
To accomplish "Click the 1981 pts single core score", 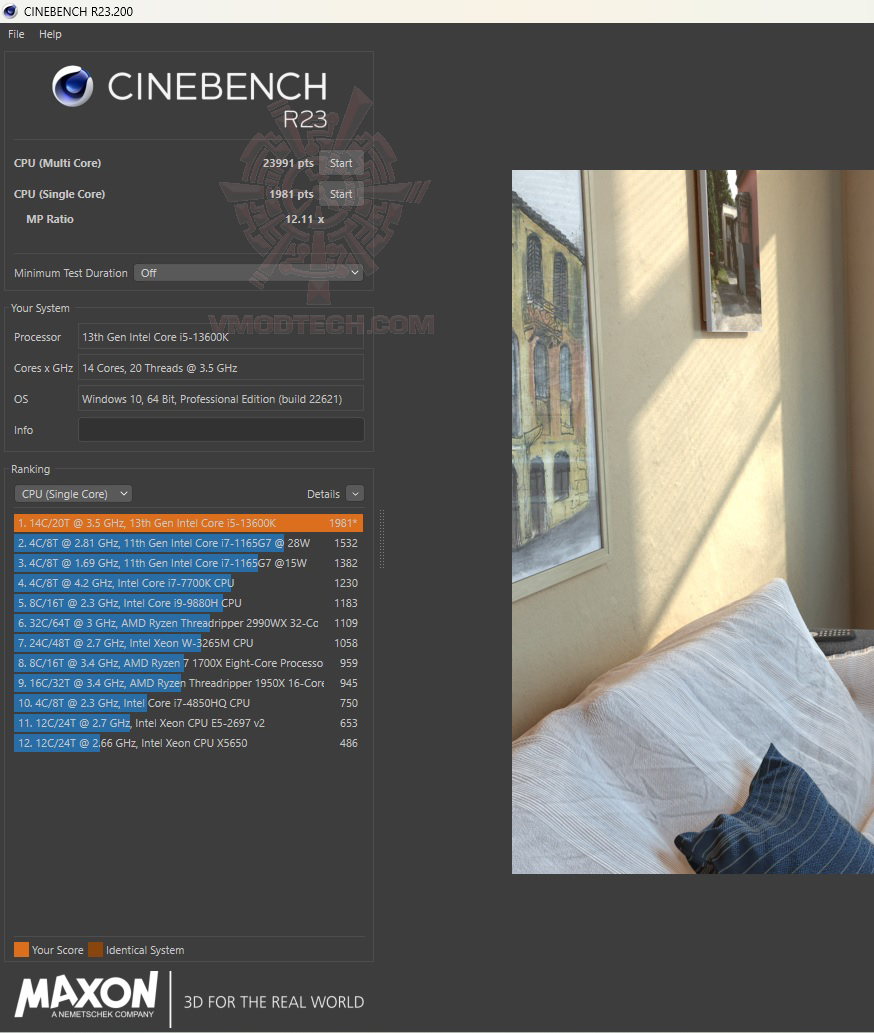I will pos(292,194).
